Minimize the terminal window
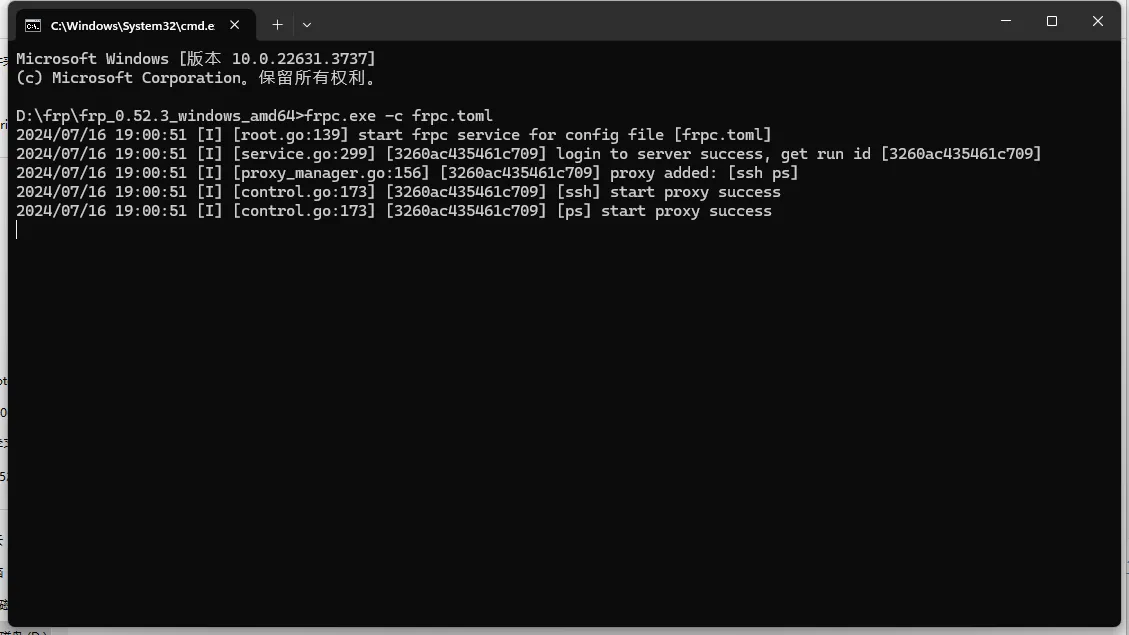The width and height of the screenshot is (1129, 635). pos(1006,22)
